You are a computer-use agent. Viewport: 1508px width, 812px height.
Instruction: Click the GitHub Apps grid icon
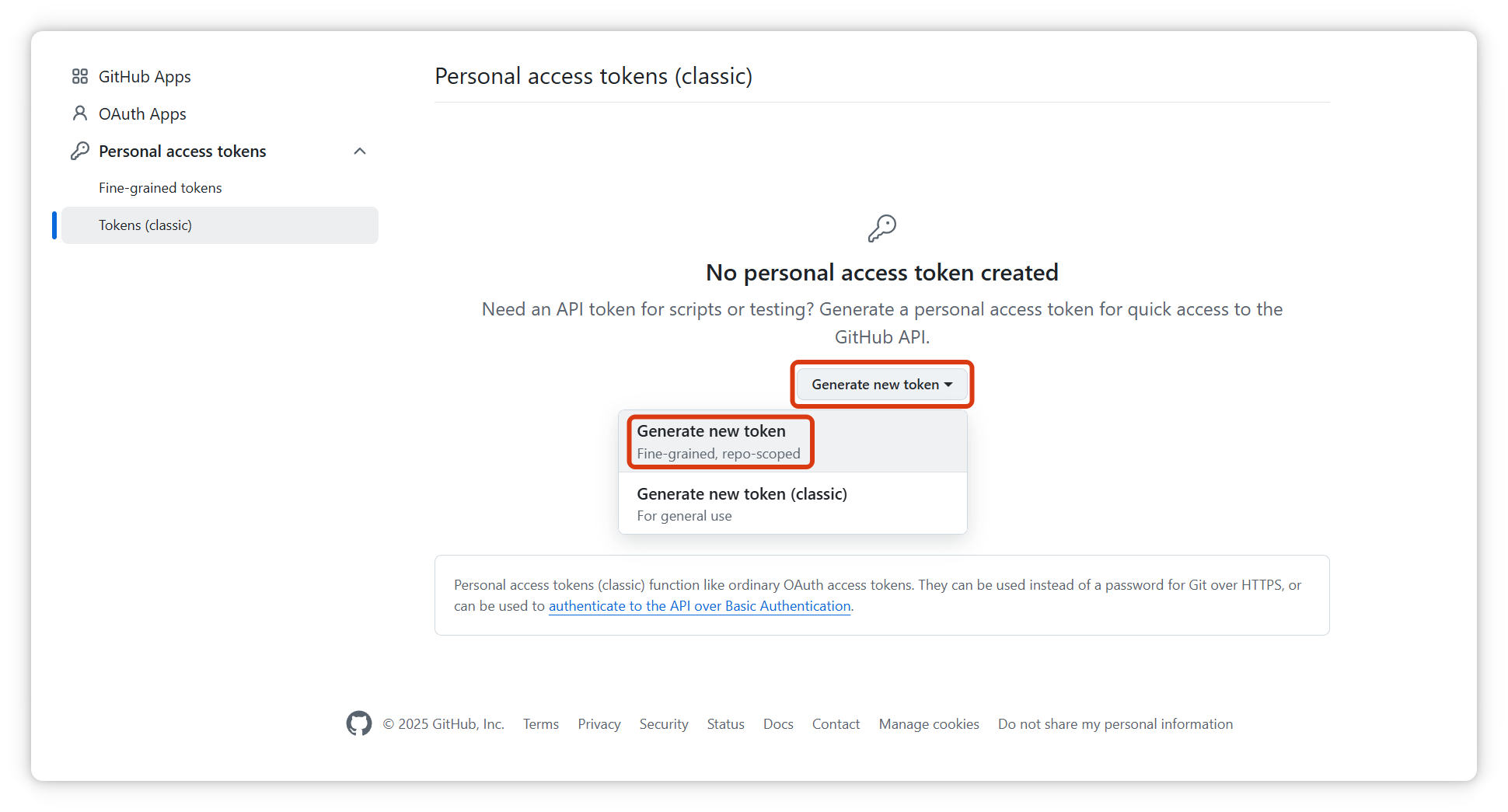(79, 76)
